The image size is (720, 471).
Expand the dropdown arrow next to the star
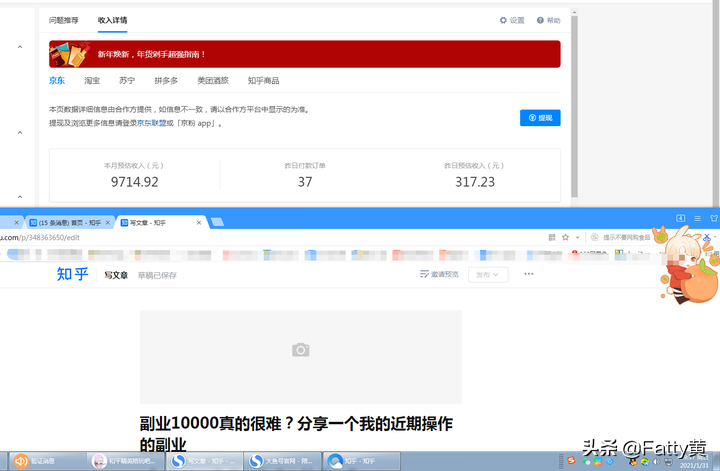click(x=577, y=237)
